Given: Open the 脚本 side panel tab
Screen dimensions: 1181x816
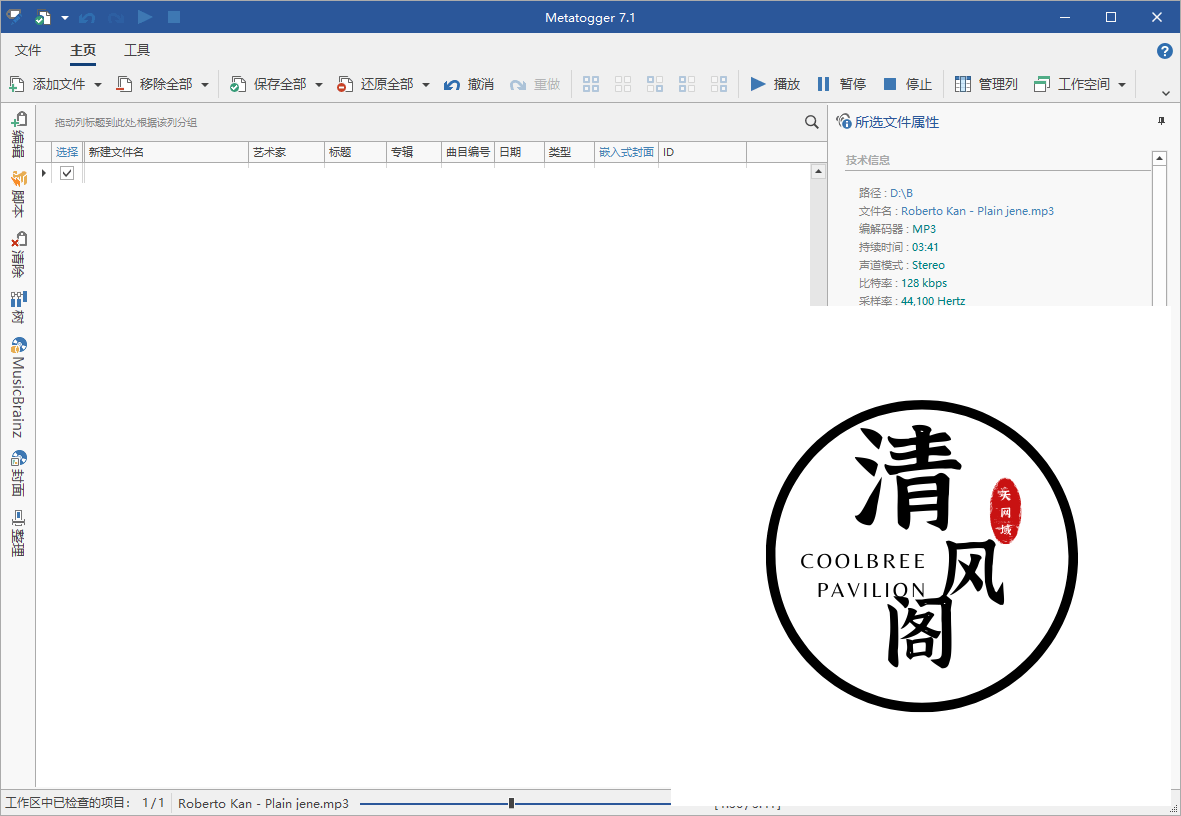Looking at the screenshot, I should point(18,194).
